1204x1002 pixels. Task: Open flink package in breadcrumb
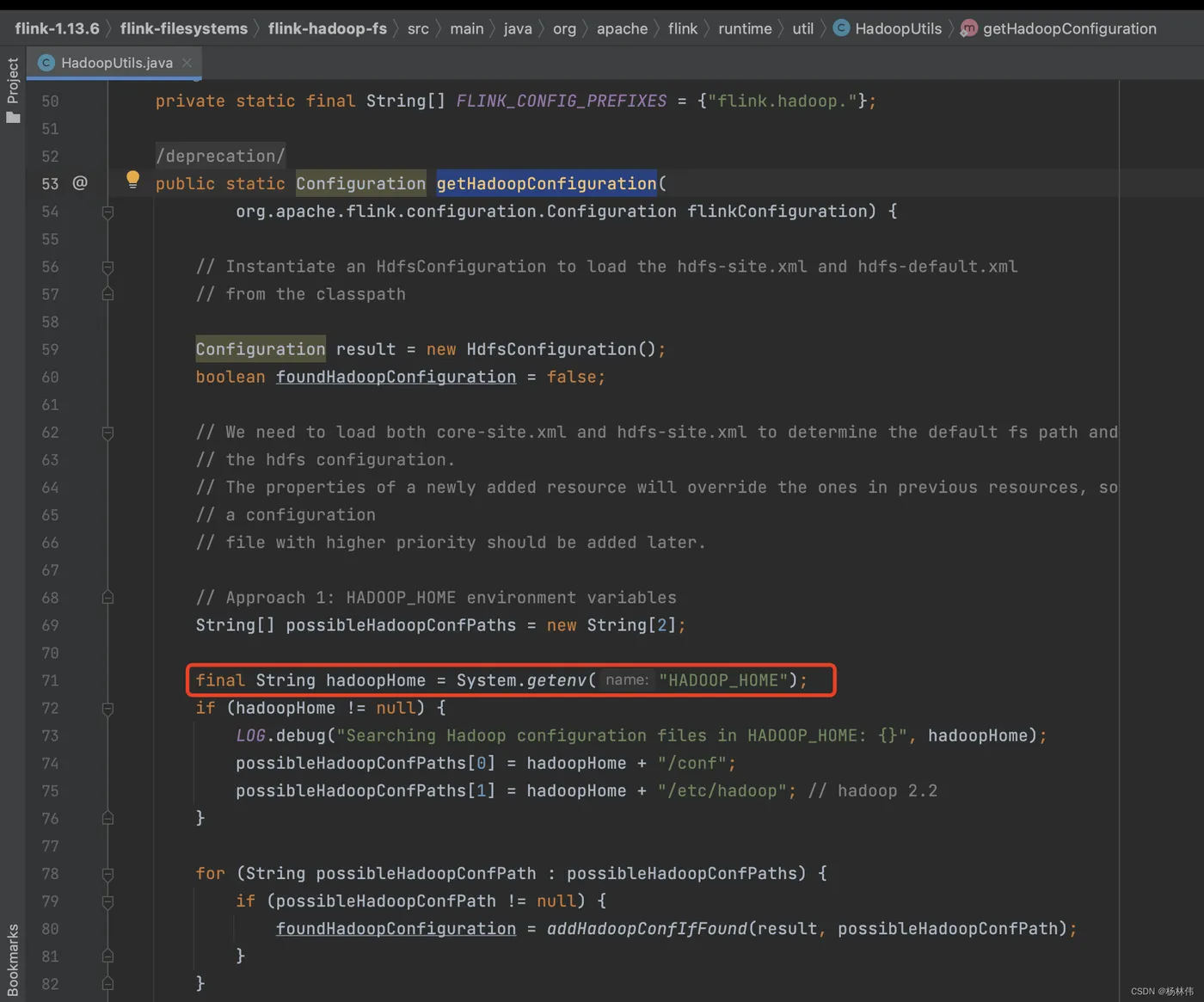click(x=683, y=28)
